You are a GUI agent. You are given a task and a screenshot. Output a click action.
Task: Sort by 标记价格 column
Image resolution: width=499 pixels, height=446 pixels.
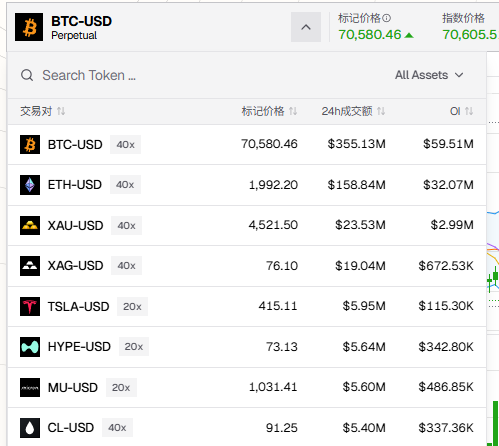269,111
